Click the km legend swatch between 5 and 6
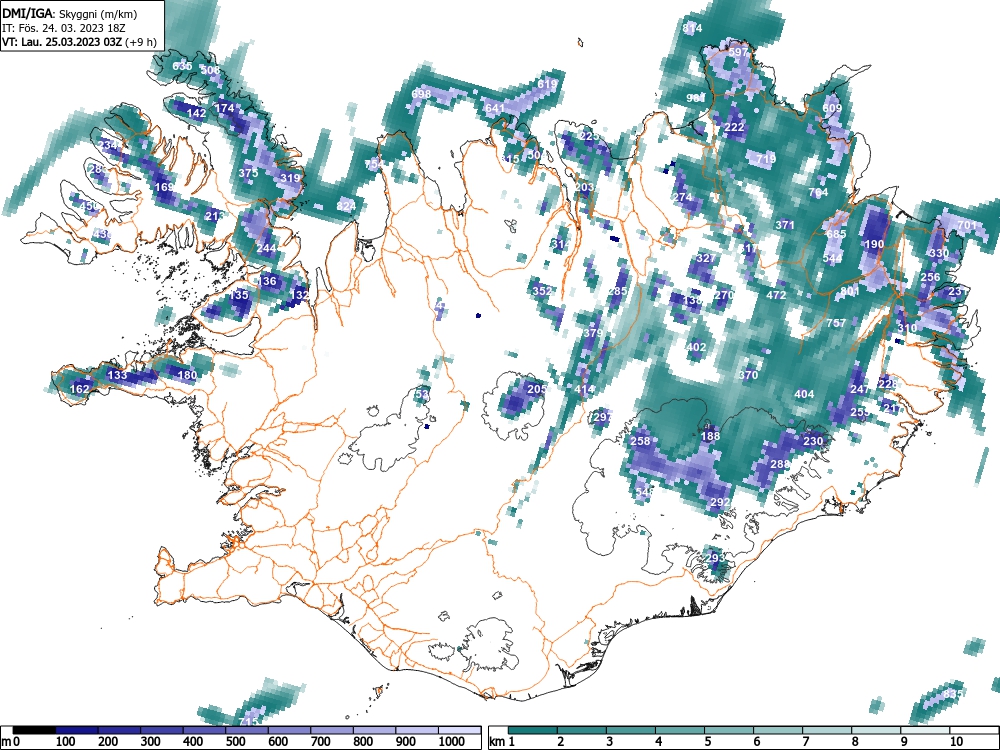1000x750 pixels. [729, 730]
